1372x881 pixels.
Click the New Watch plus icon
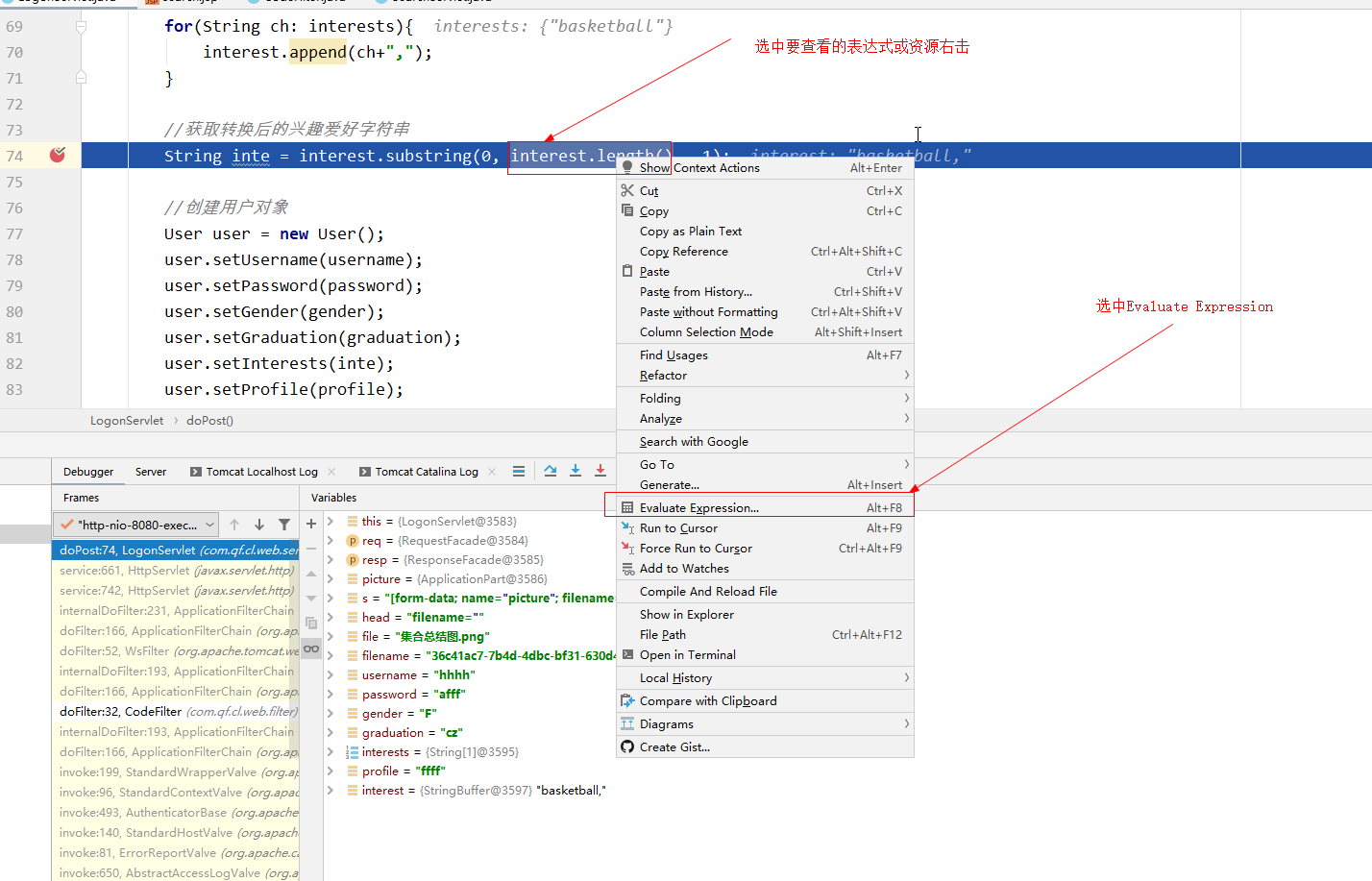tap(311, 524)
